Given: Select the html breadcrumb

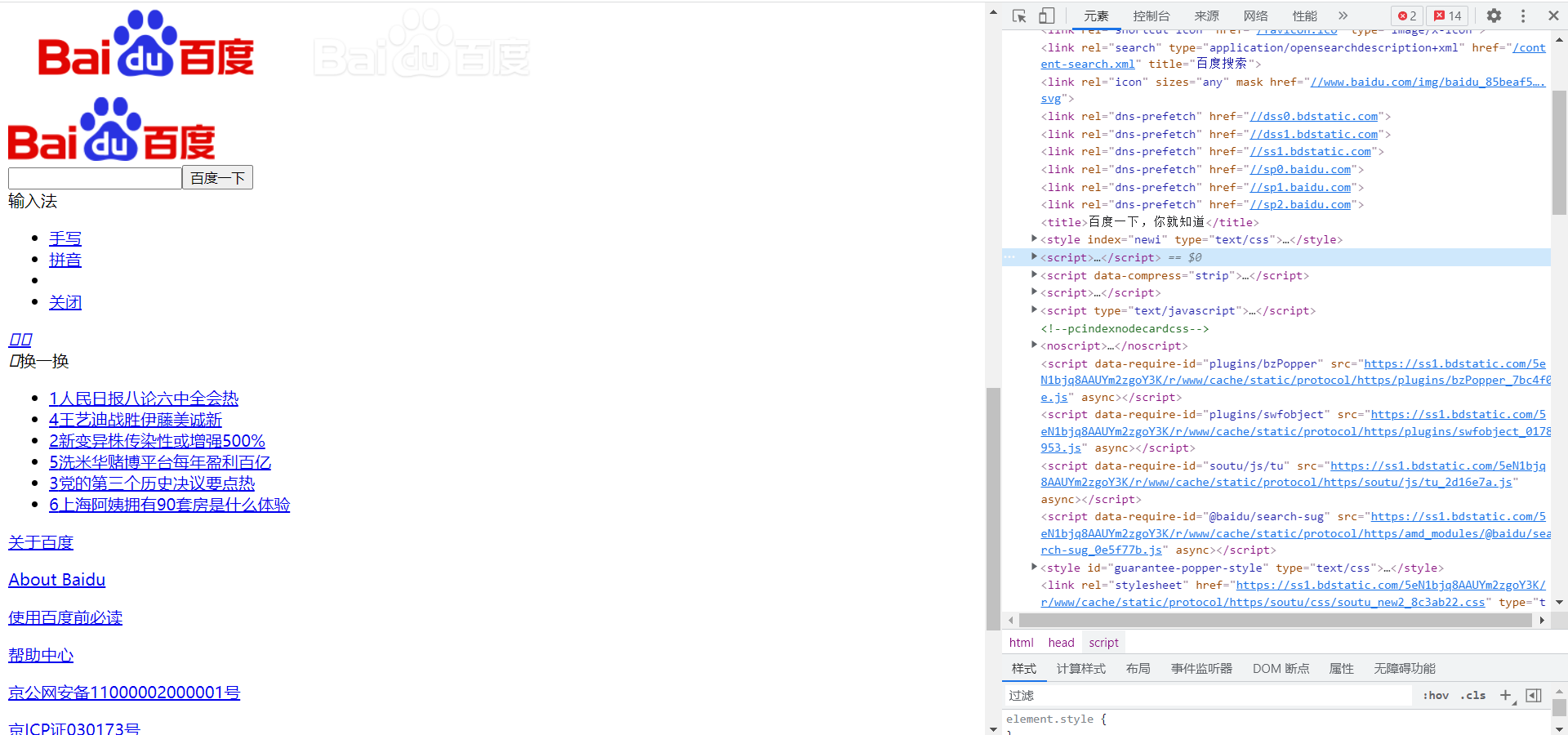Looking at the screenshot, I should click(x=1022, y=643).
